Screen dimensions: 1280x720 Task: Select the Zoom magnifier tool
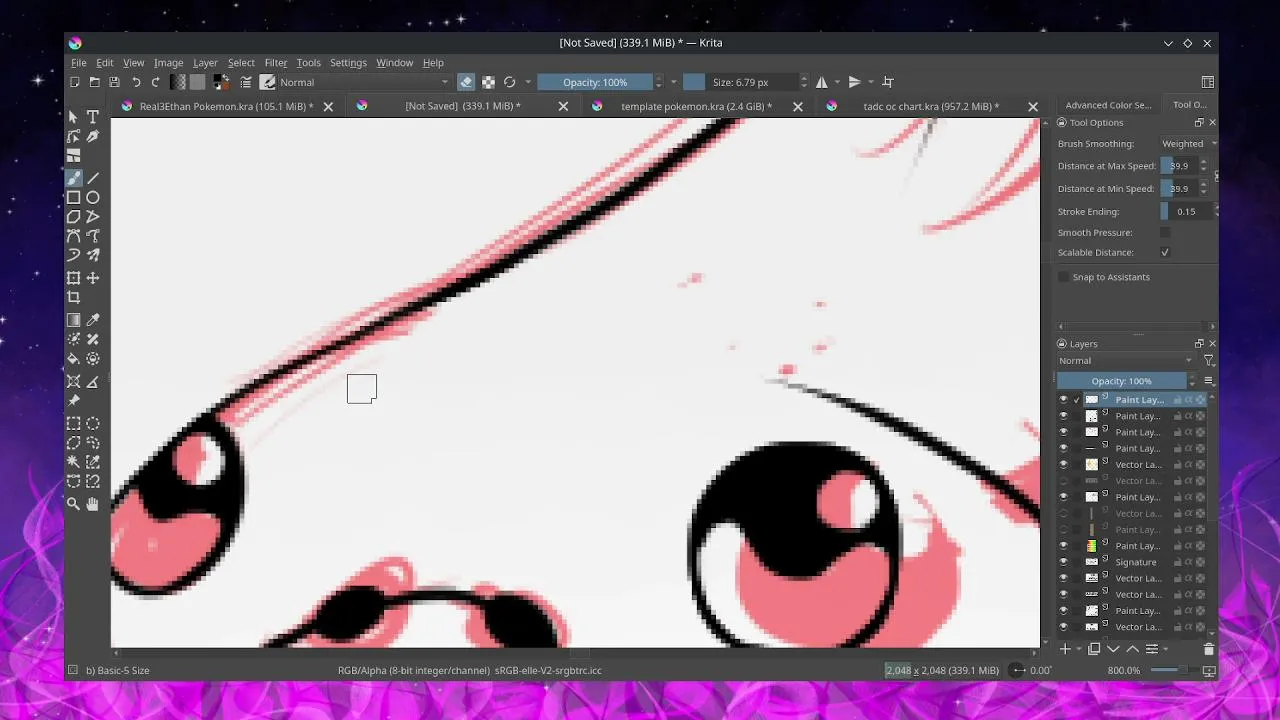[74, 504]
